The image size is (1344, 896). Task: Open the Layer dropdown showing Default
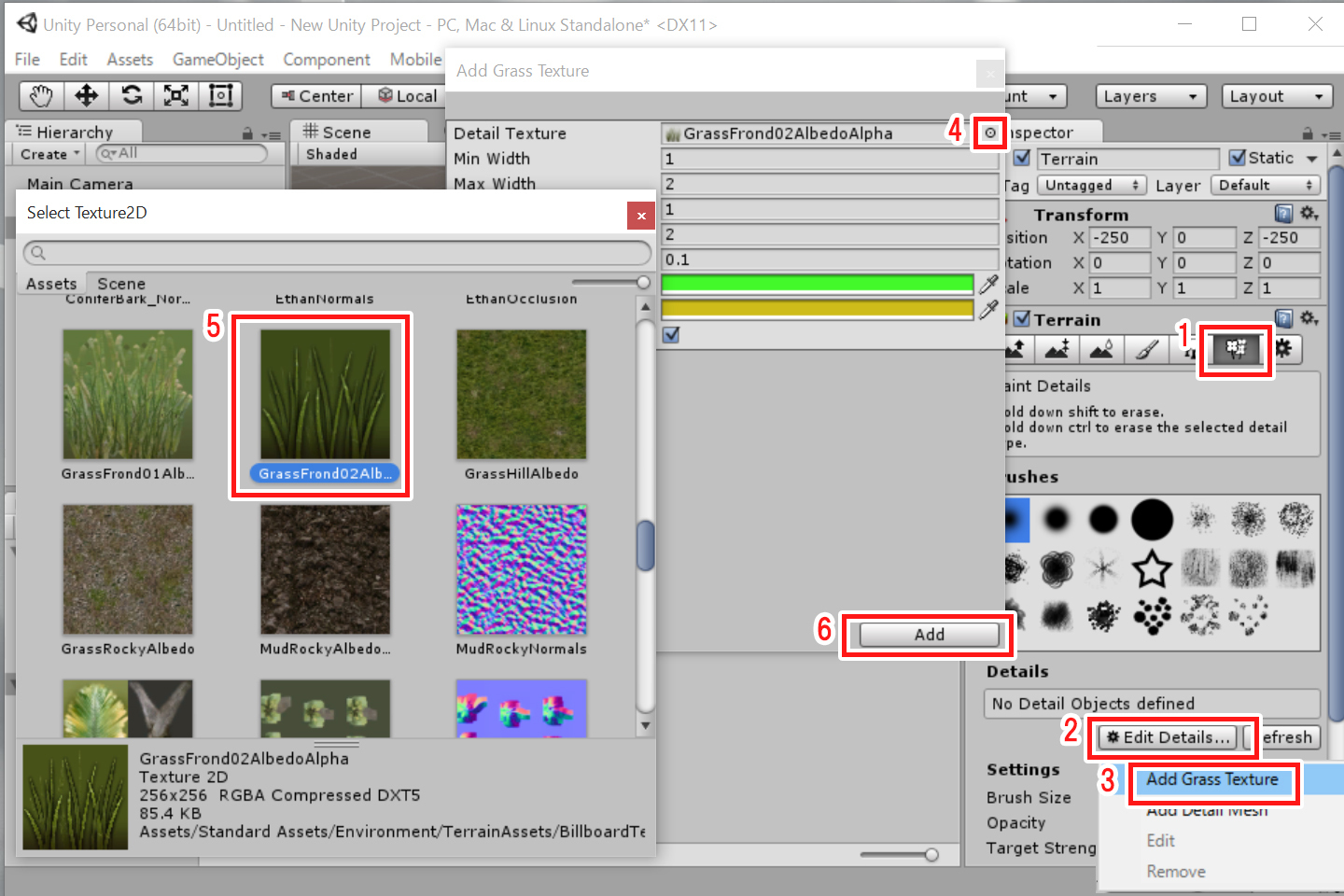coord(1266,185)
